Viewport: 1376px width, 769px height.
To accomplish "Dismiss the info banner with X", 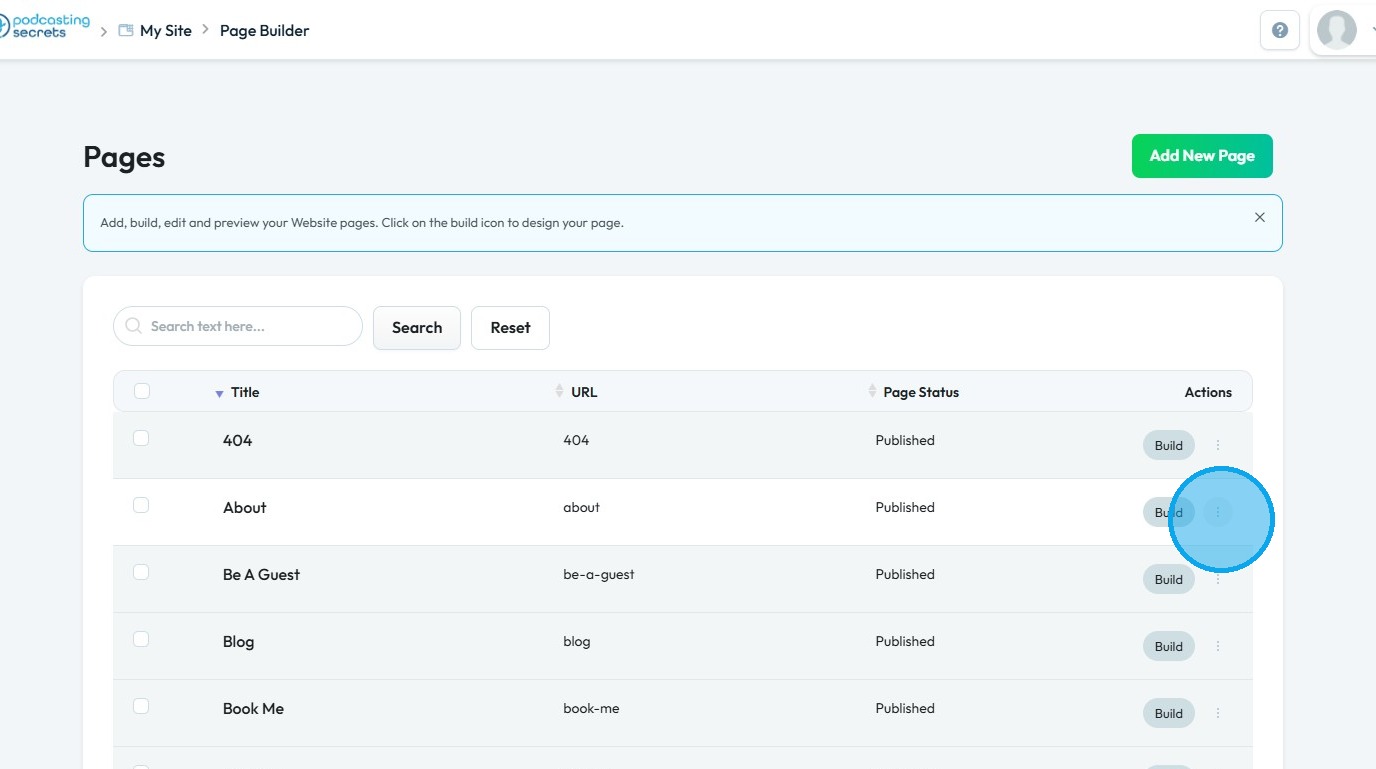I will (x=1259, y=217).
